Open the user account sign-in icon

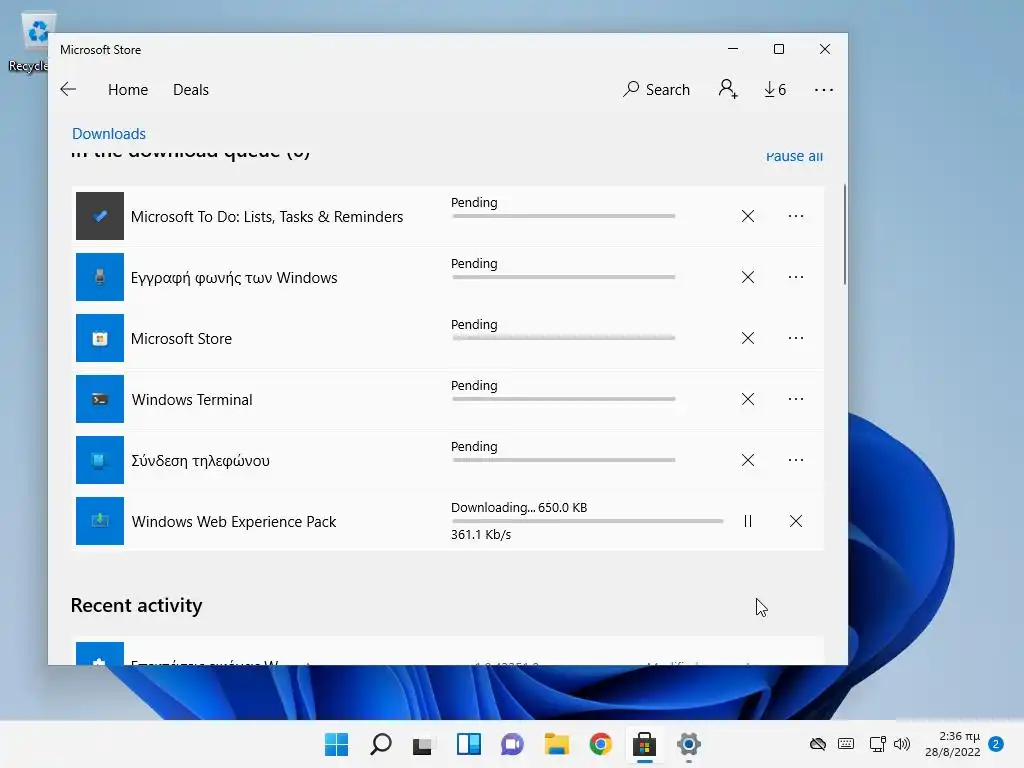(728, 89)
